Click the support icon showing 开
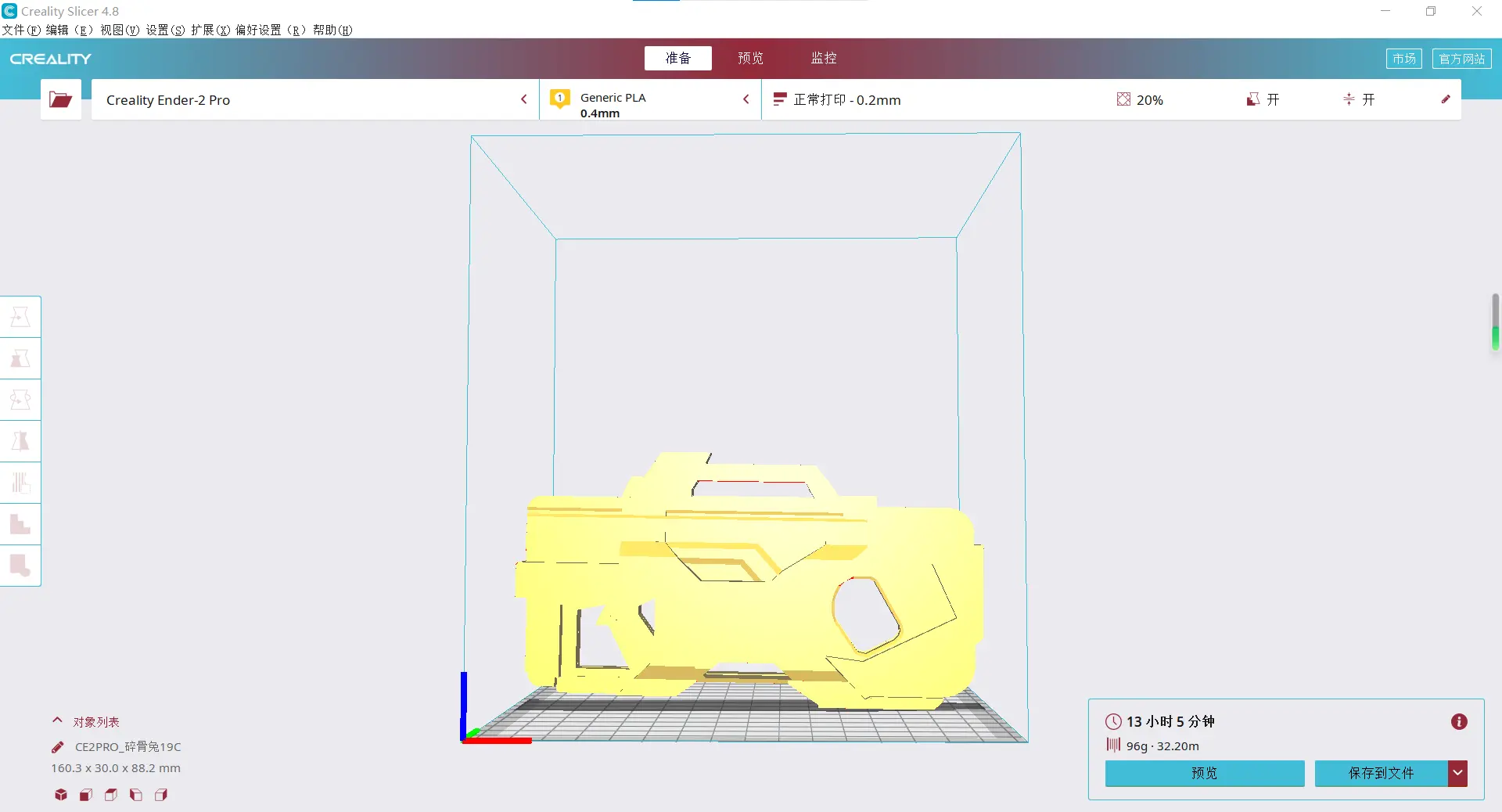Screen dimensions: 1502x812 click(x=1252, y=99)
